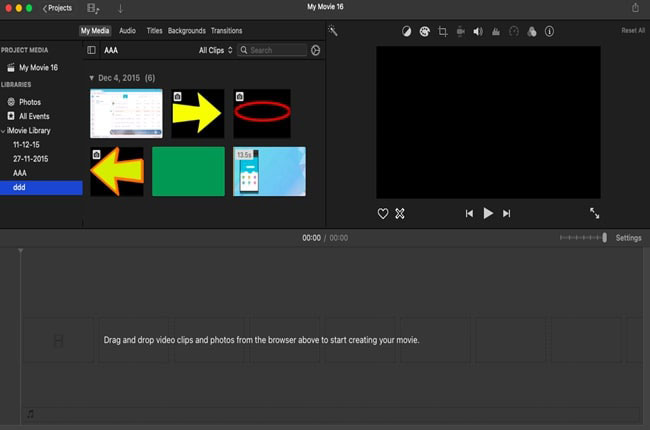The image size is (650, 430).
Task: Click the AAA event title in the browser
Action: pyautogui.click(x=111, y=50)
